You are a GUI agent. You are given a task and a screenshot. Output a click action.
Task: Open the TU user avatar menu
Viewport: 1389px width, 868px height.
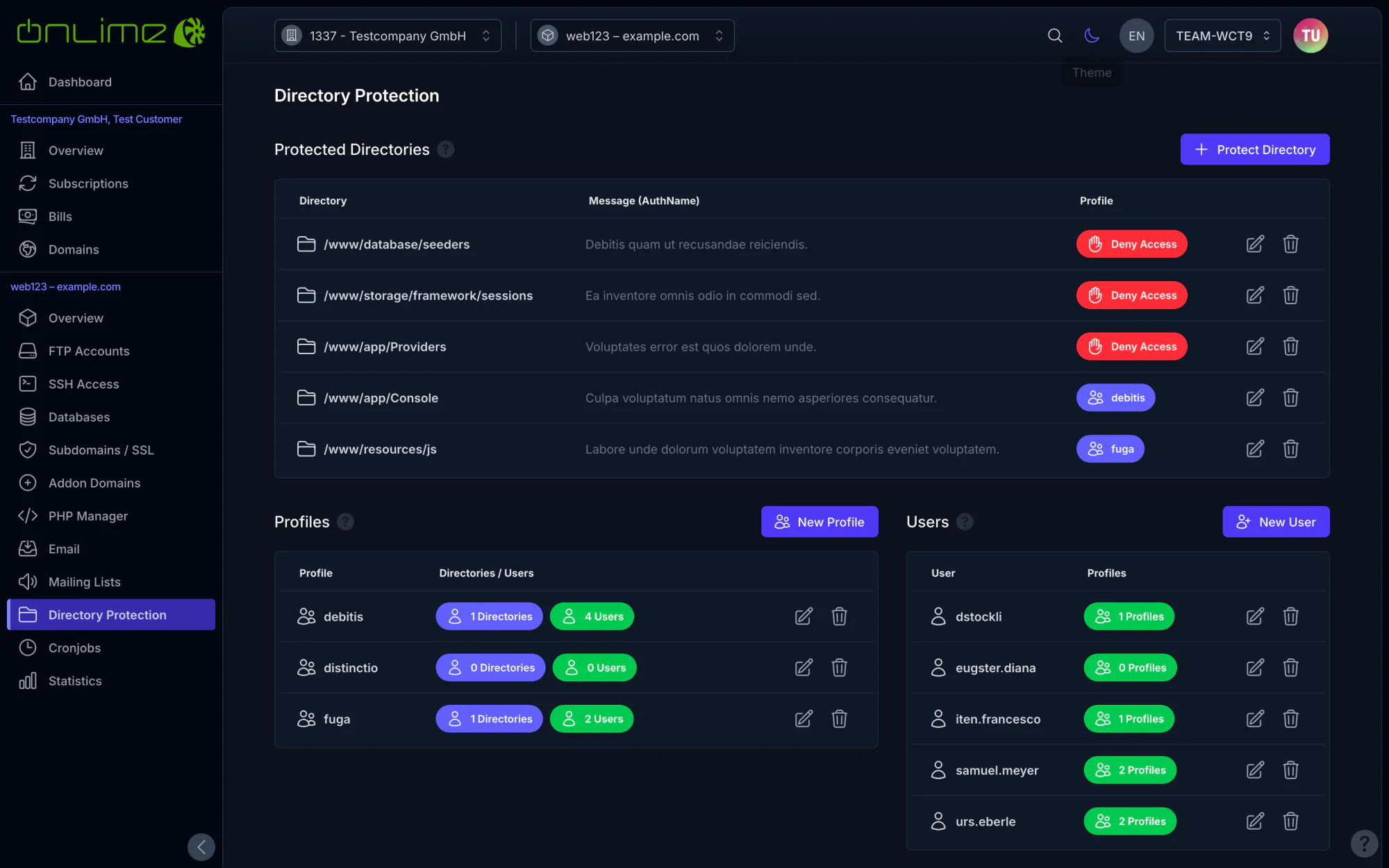pyautogui.click(x=1311, y=35)
